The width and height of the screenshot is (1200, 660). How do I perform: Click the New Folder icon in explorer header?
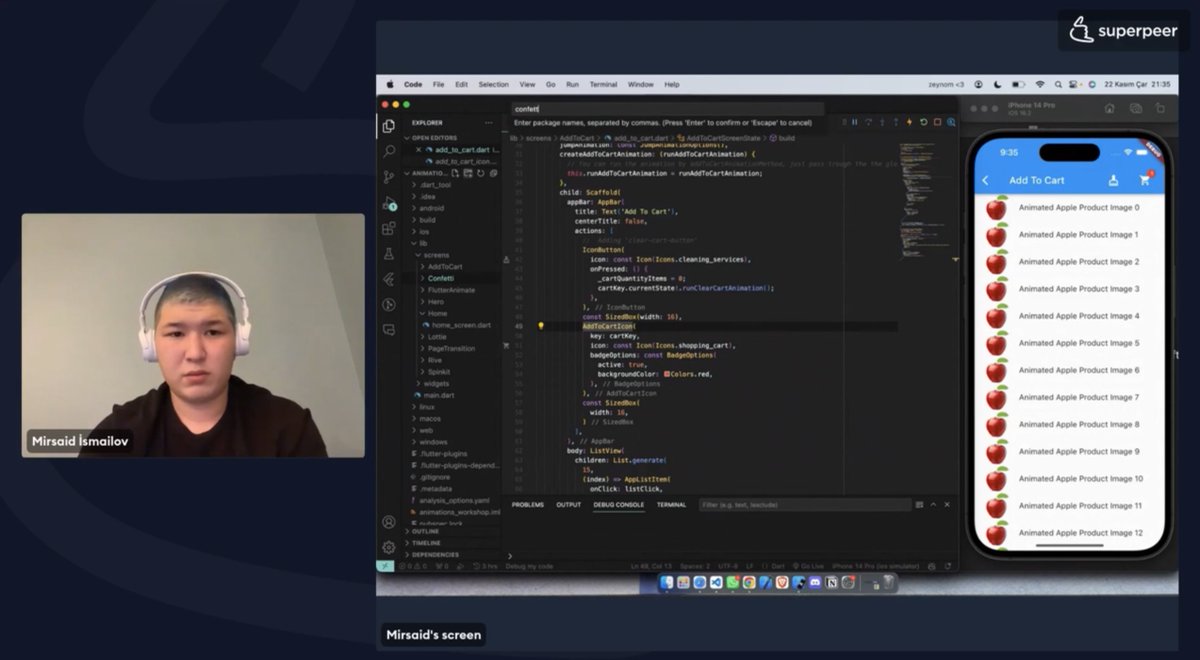click(x=469, y=173)
